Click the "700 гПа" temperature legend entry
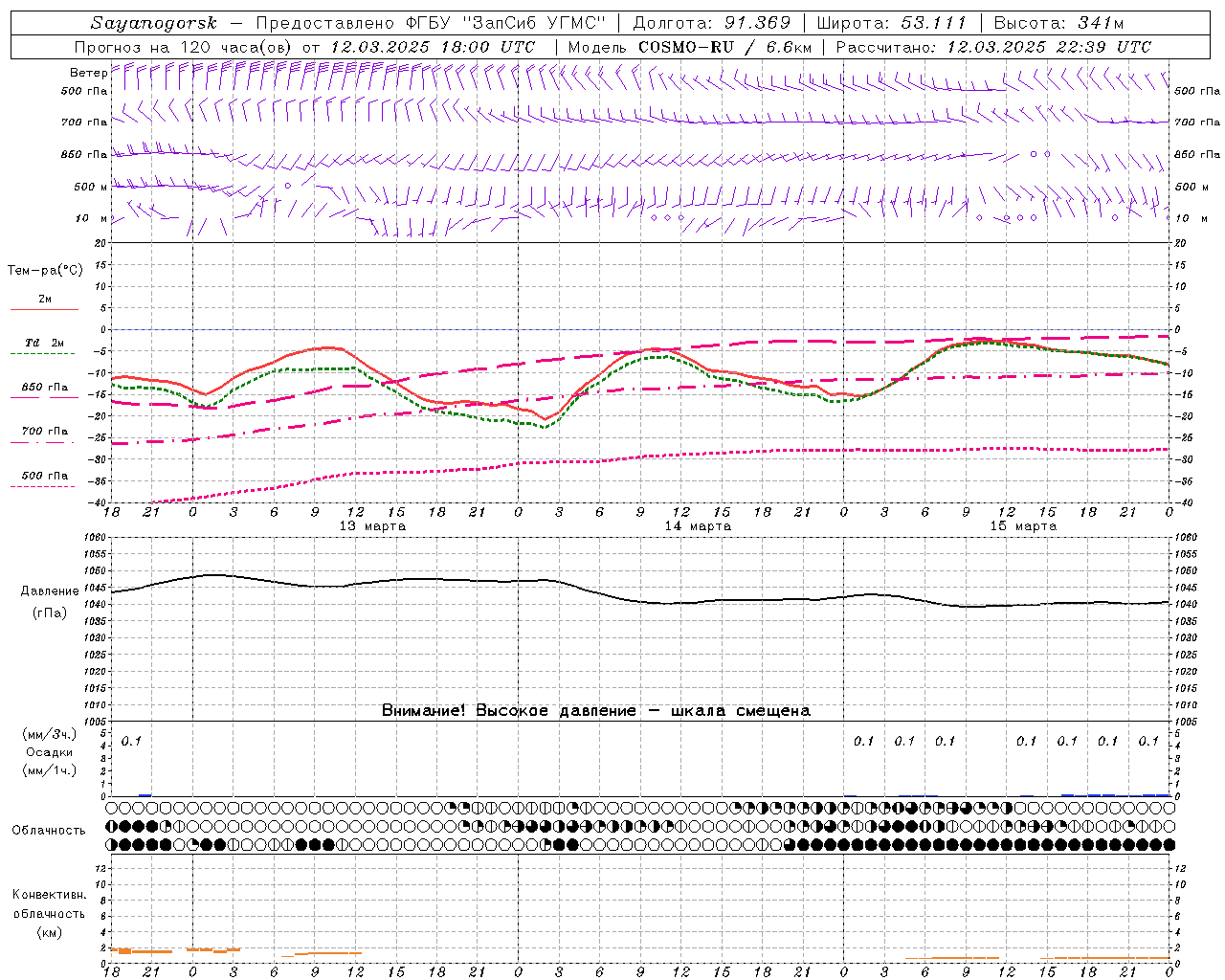The height and width of the screenshot is (980, 1225). (x=45, y=432)
